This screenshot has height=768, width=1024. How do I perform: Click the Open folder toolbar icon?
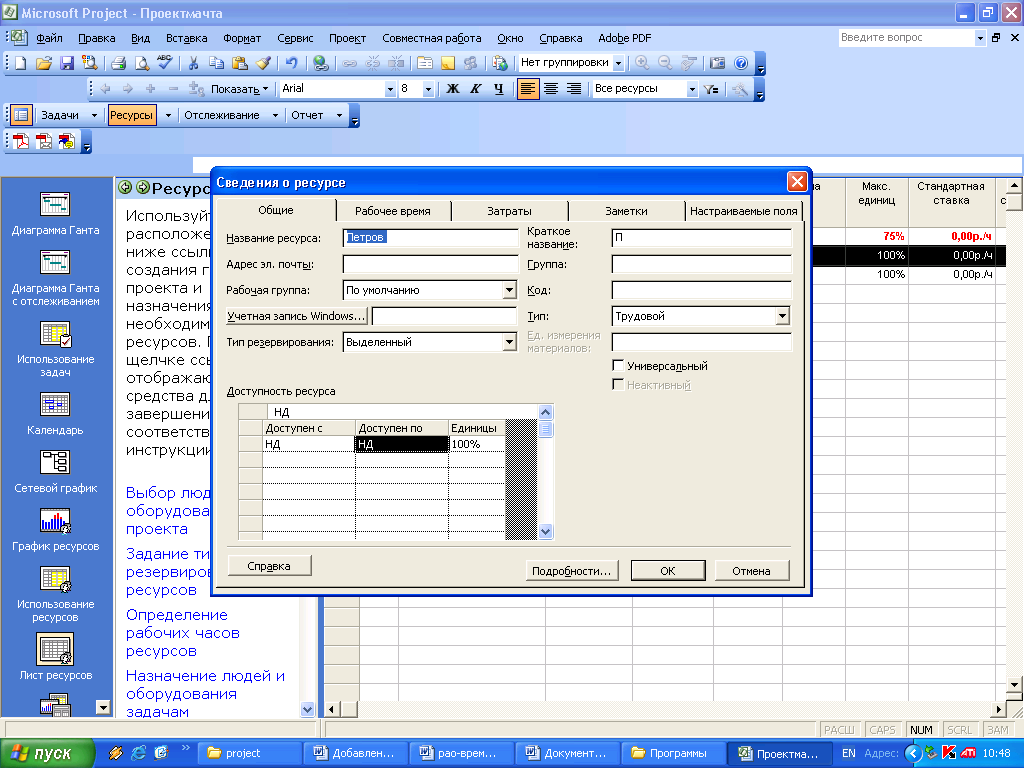coord(44,63)
